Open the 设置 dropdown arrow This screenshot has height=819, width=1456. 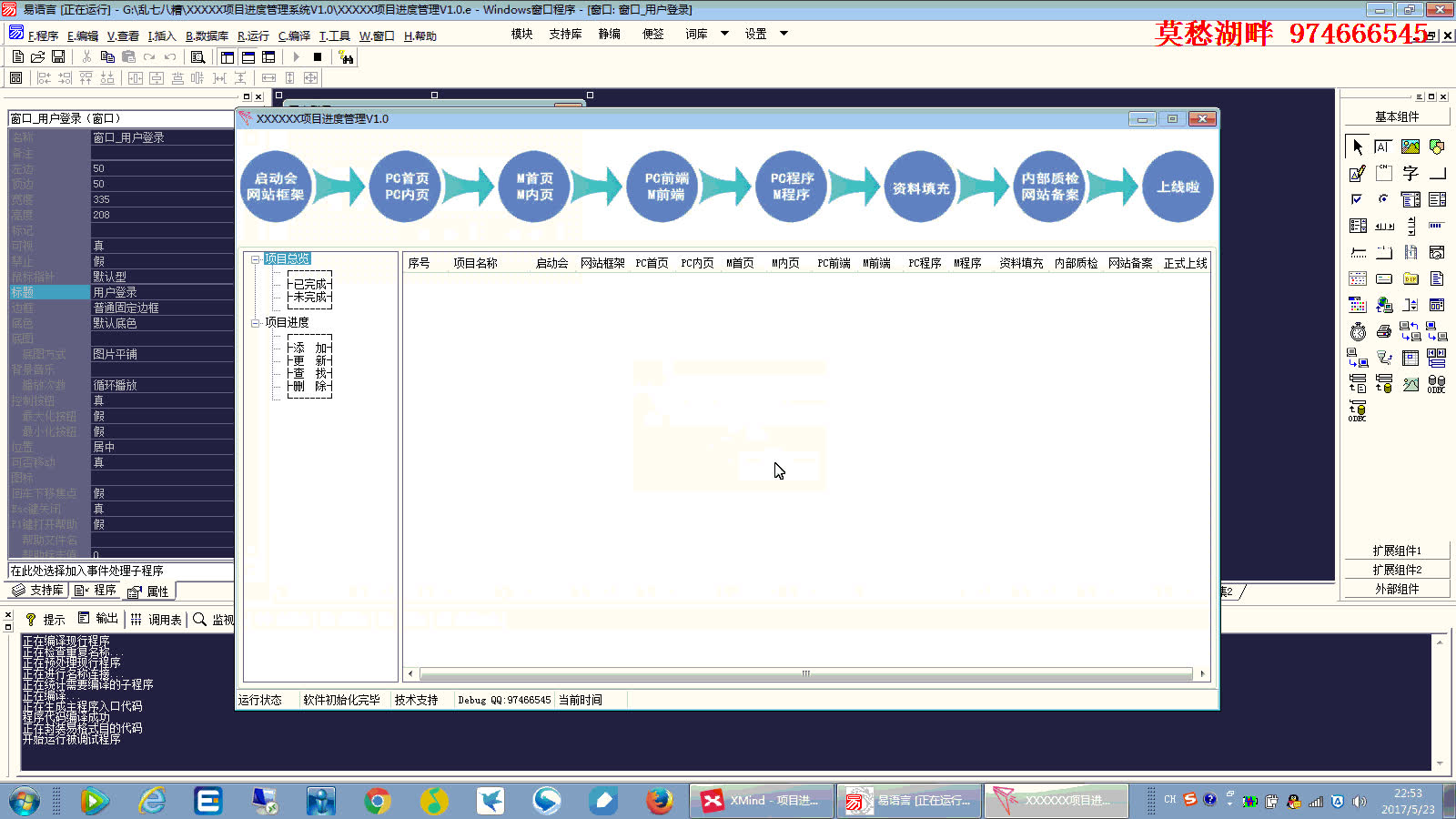tap(784, 34)
